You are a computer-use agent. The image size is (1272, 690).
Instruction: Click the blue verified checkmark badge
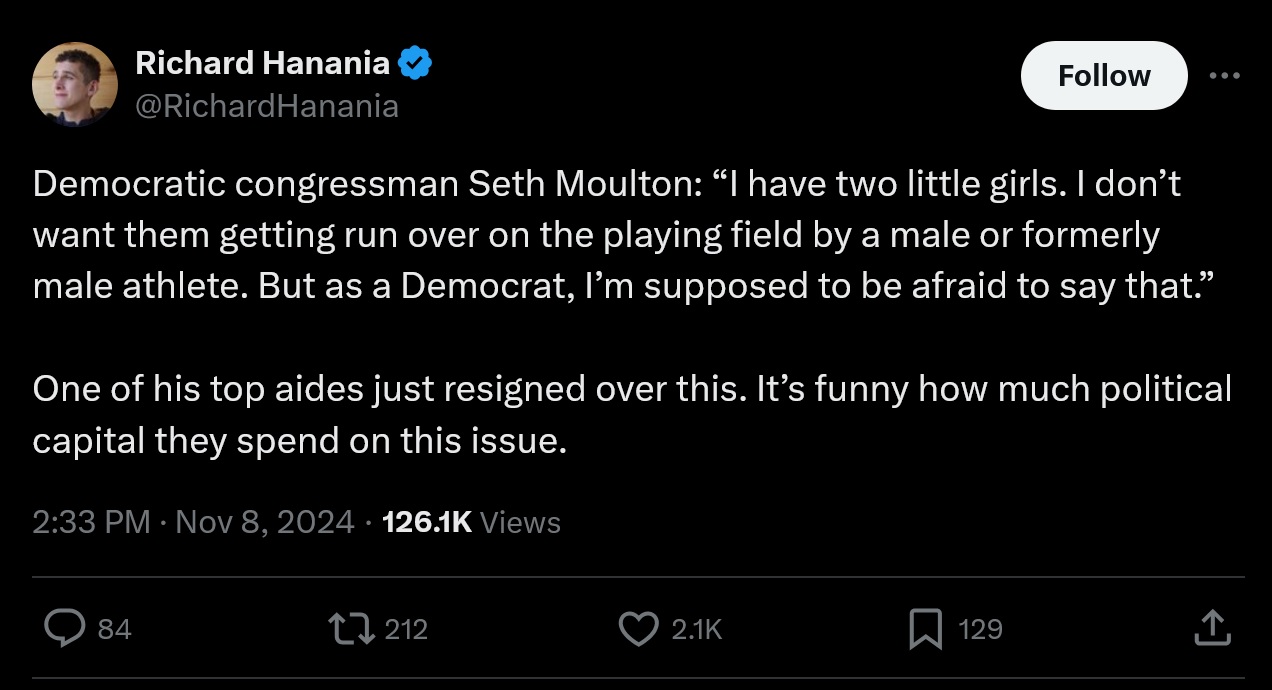(x=415, y=65)
